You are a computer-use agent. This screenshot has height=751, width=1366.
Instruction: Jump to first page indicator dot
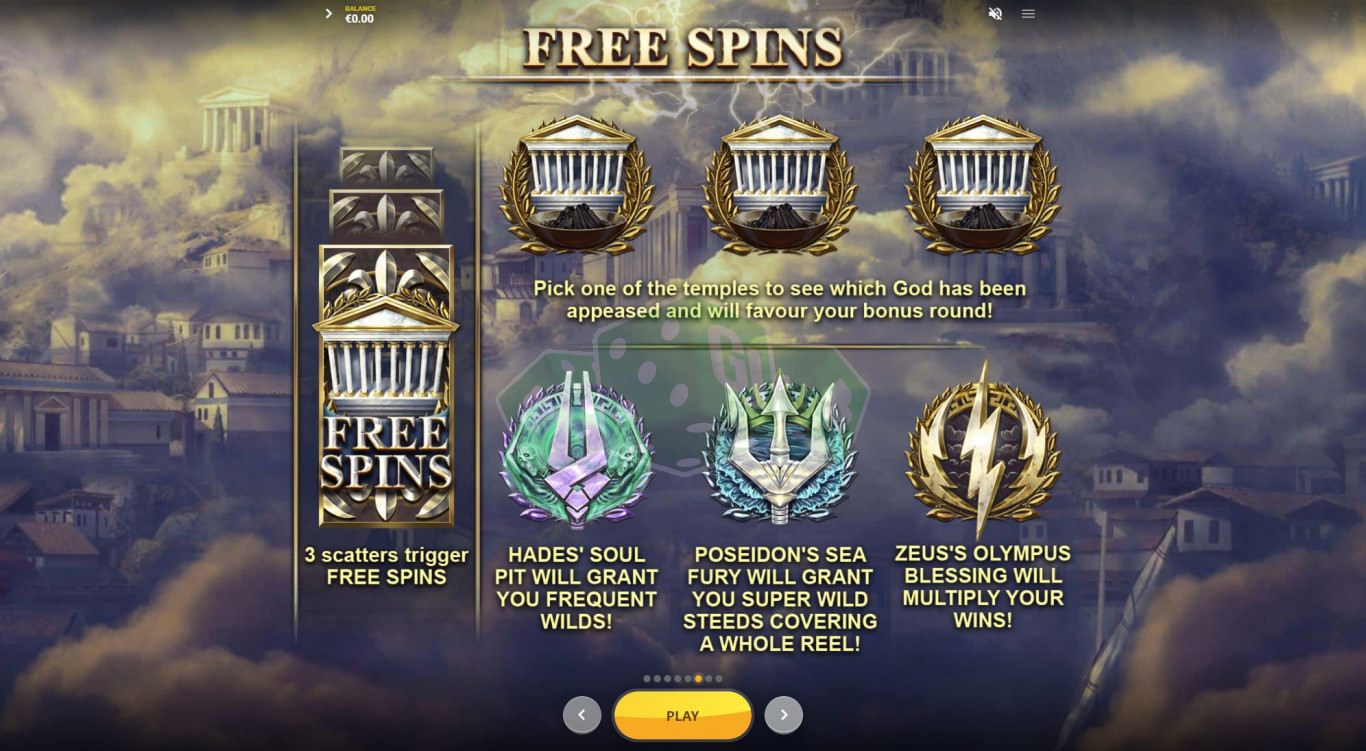pyautogui.click(x=647, y=679)
